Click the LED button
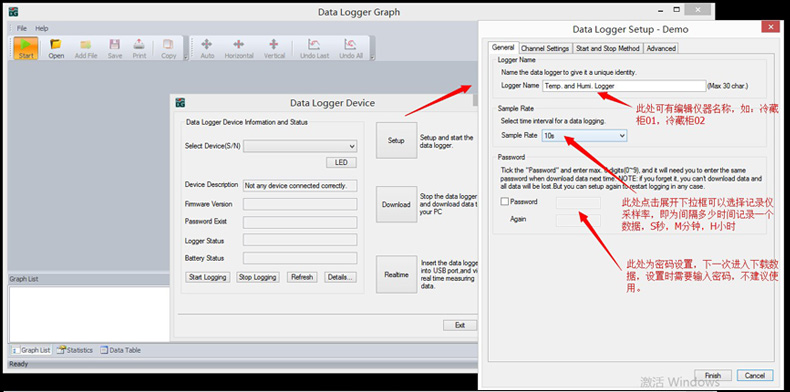This screenshot has width=790, height=392. (x=341, y=162)
